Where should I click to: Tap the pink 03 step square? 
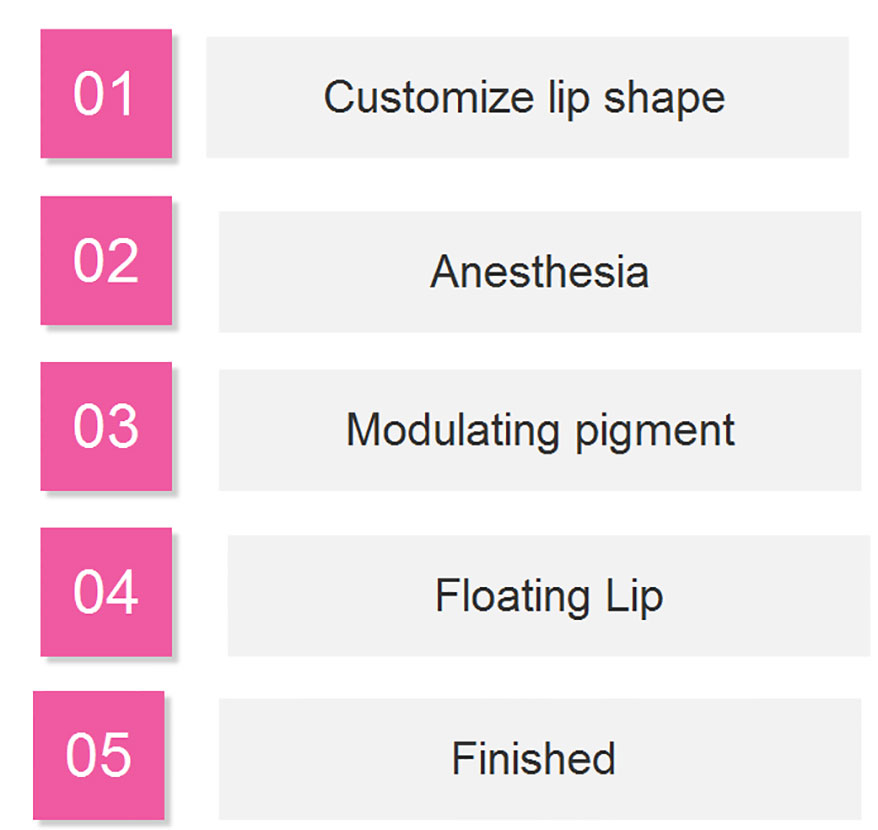point(106,426)
